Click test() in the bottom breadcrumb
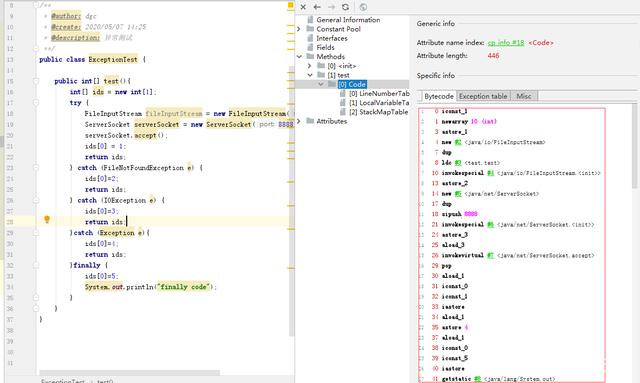Viewport: 640px width, 383px height. click(x=104, y=381)
